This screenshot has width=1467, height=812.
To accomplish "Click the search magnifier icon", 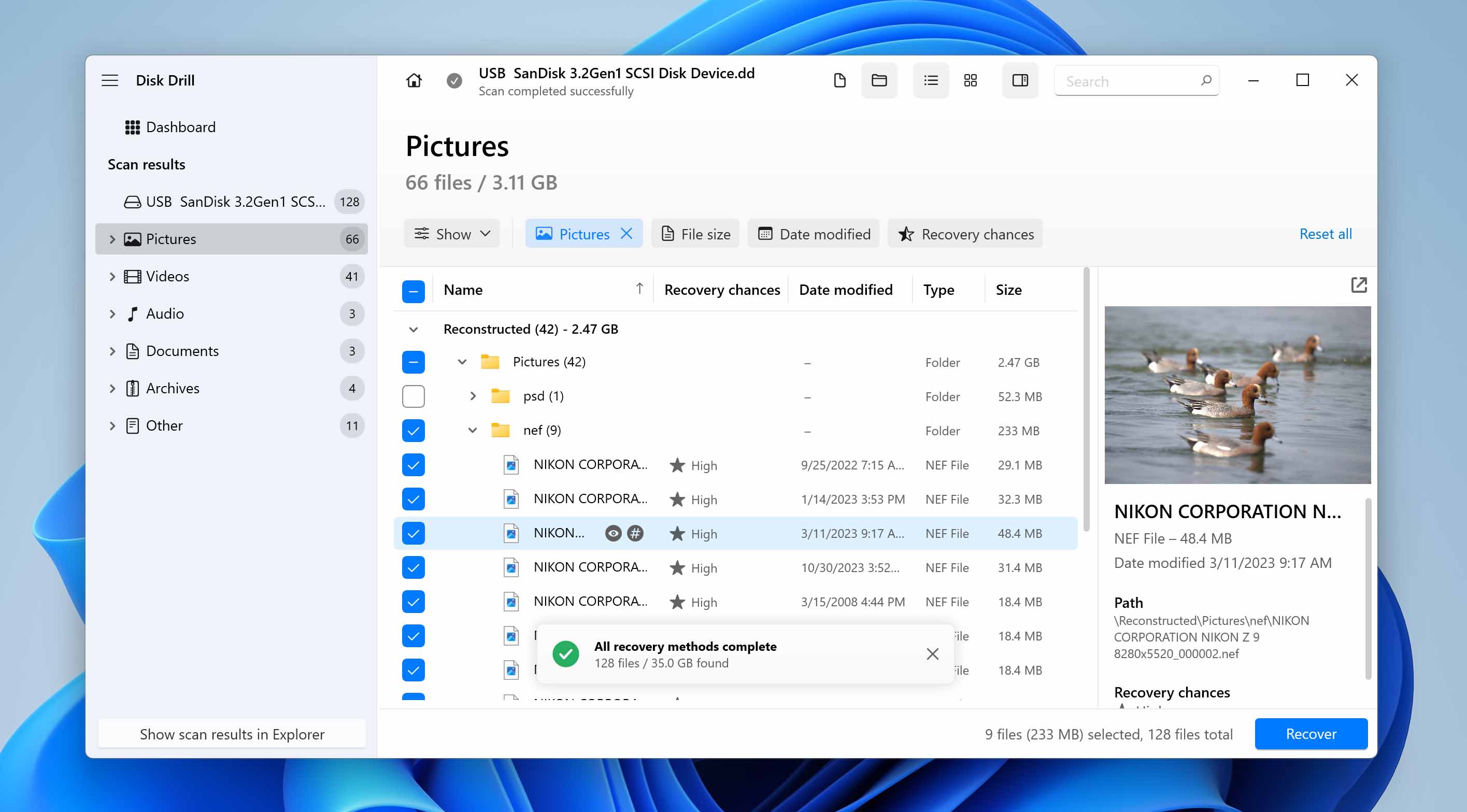I will 1206,81.
